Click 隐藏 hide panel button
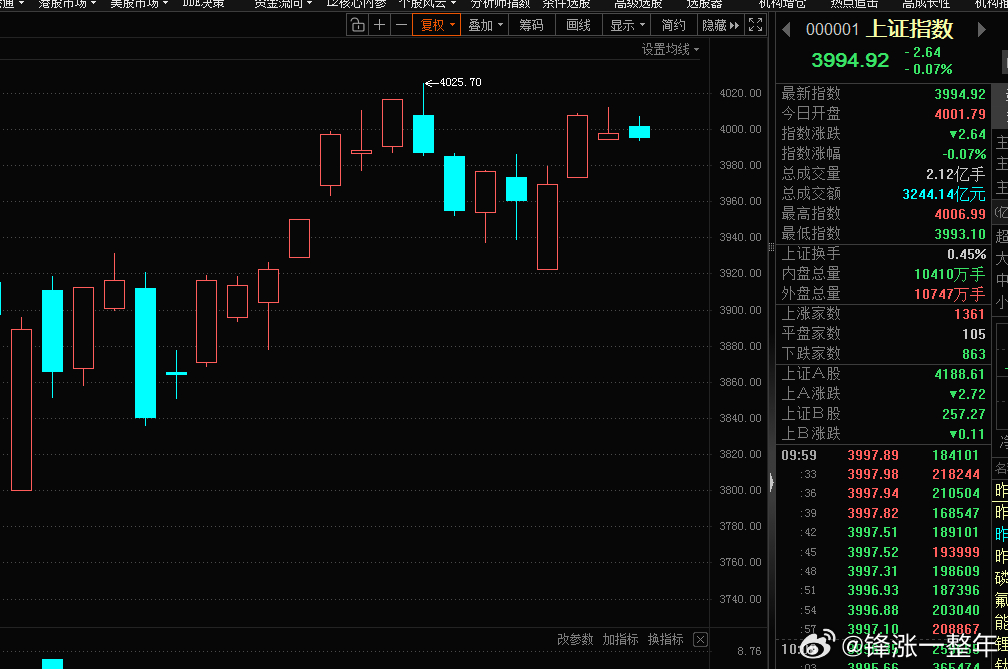Screen dimensions: 1008x669 click(719, 25)
